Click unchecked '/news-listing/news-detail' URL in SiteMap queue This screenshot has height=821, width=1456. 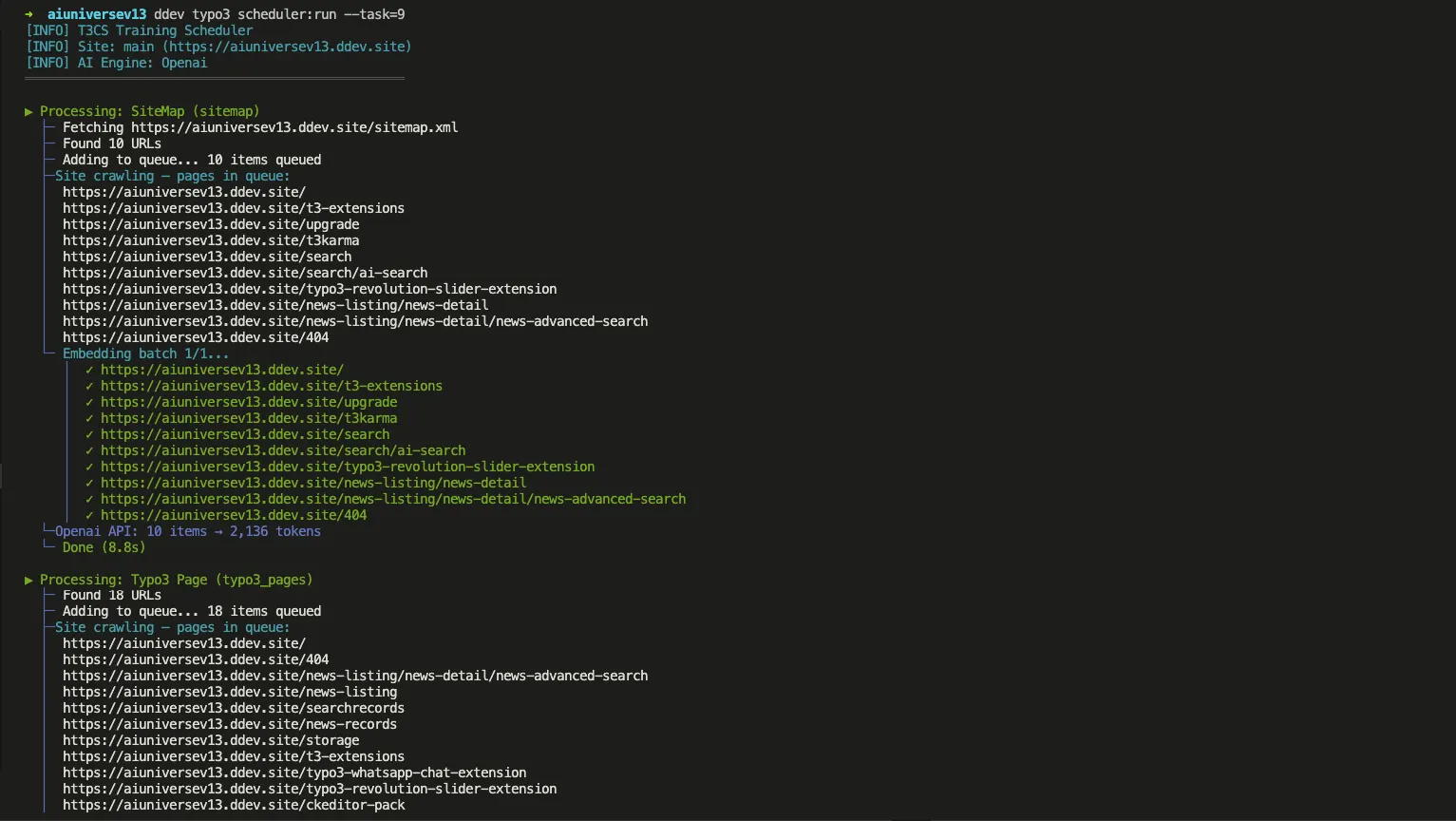[275, 305]
